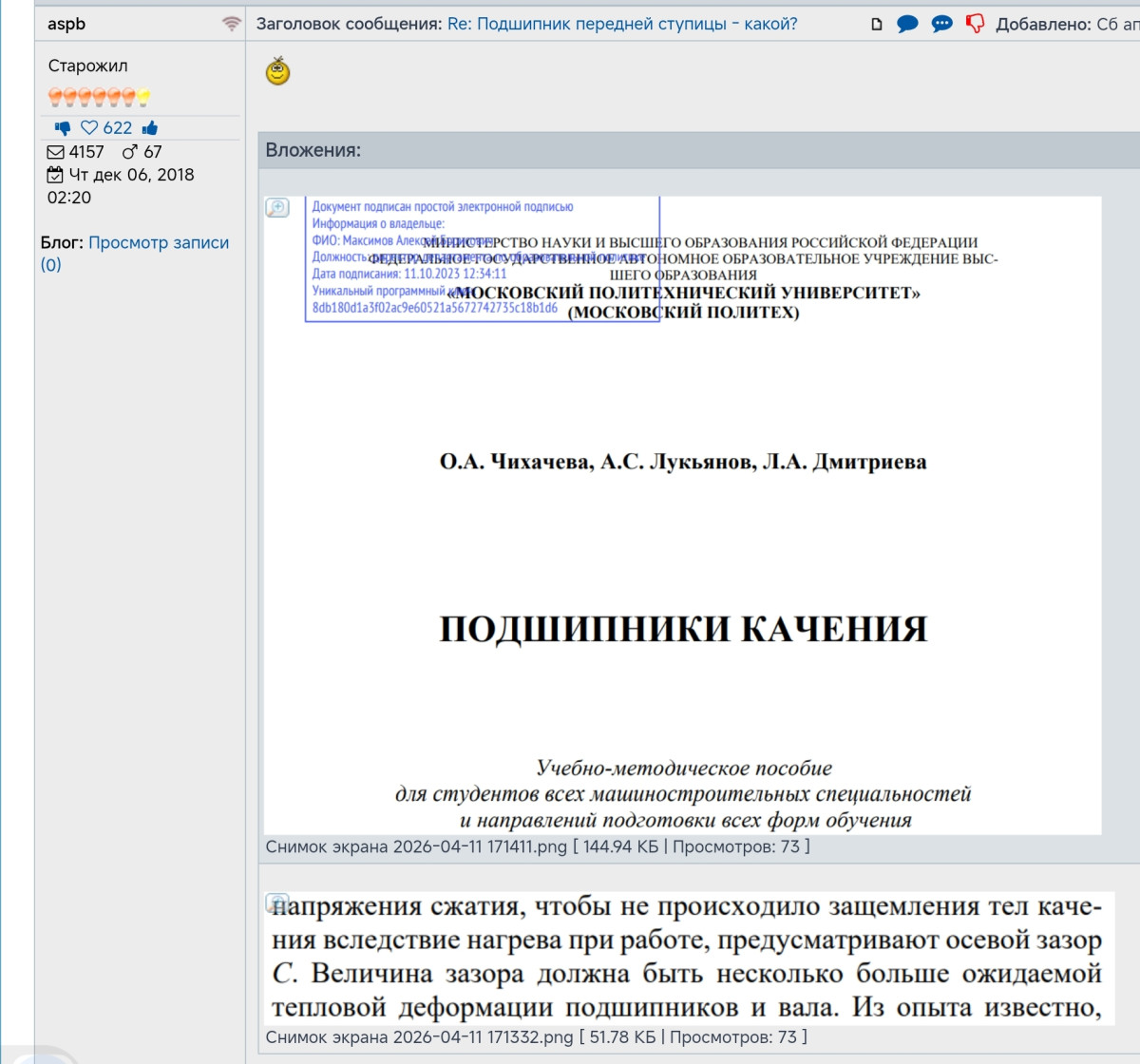Click the heart icon next to 622
Screen dimensions: 1140x1064
[89, 128]
